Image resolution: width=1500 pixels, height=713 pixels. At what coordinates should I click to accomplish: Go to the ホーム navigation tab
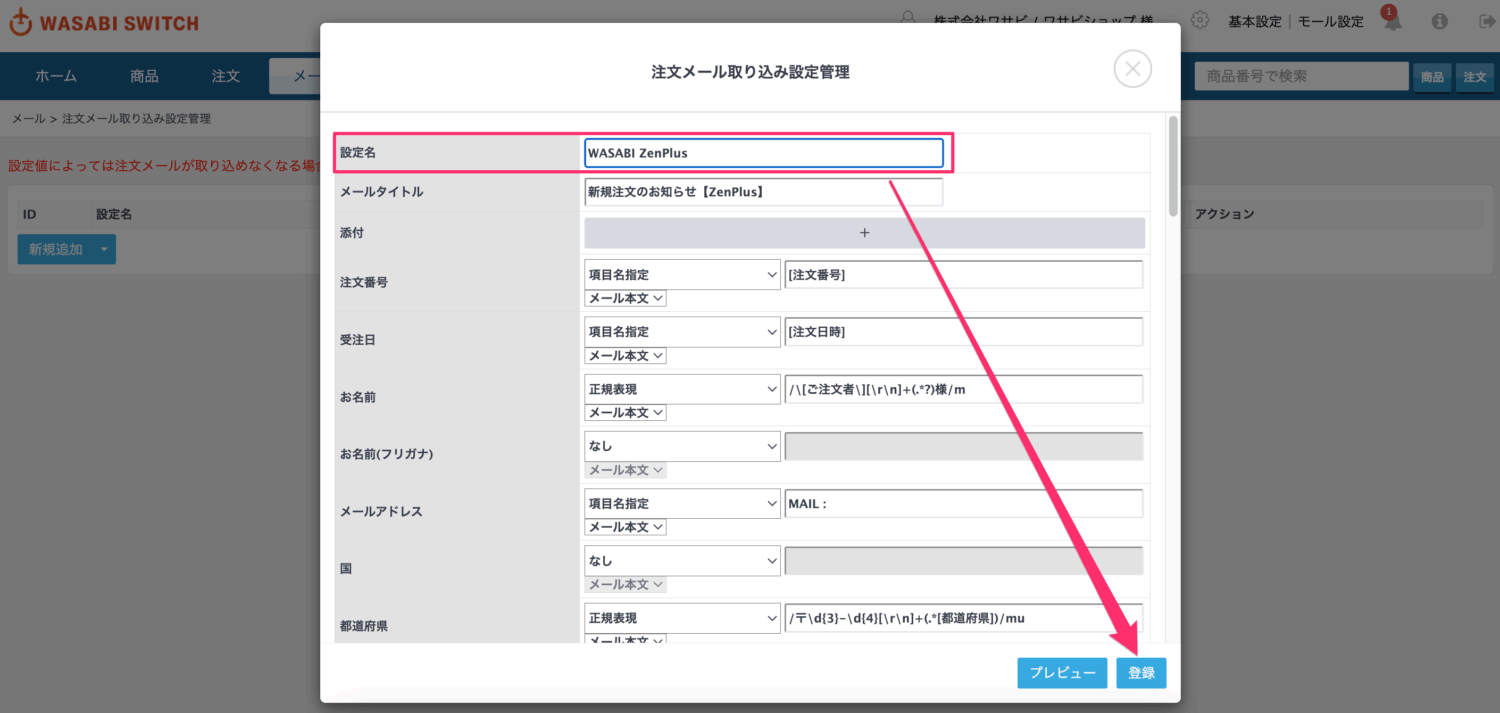56,76
